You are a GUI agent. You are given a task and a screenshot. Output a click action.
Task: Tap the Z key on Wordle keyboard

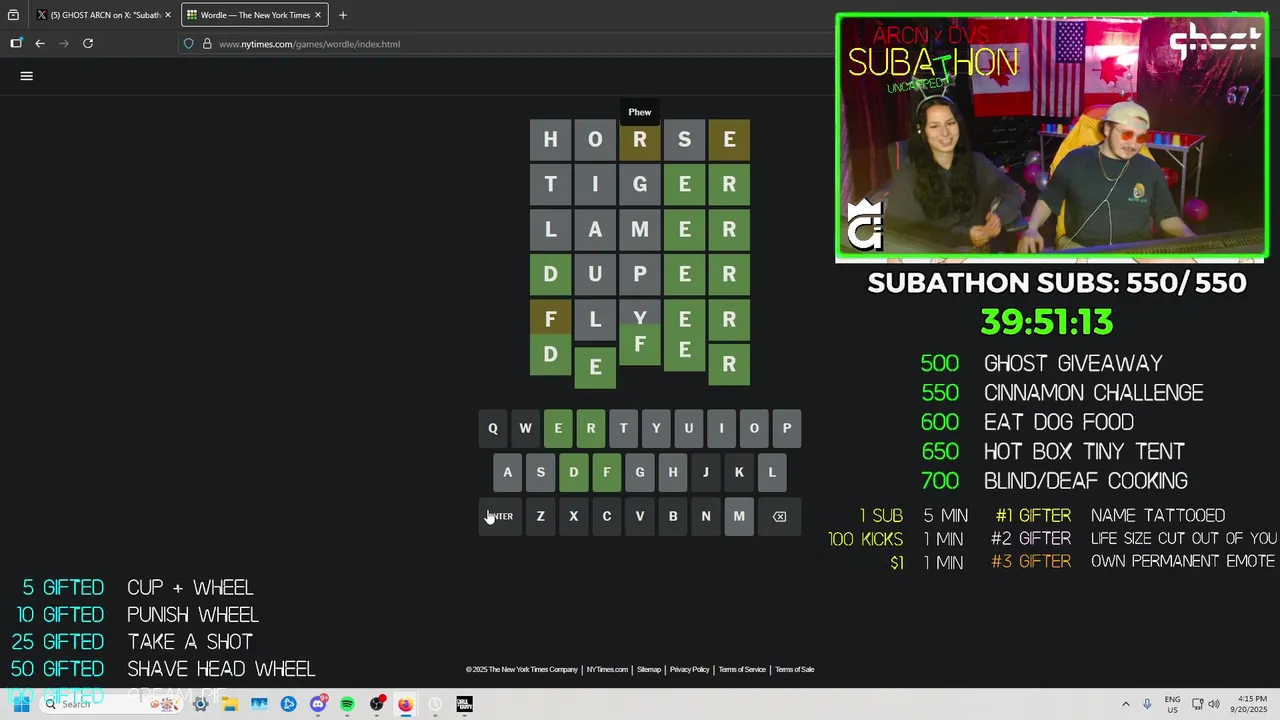coord(541,516)
